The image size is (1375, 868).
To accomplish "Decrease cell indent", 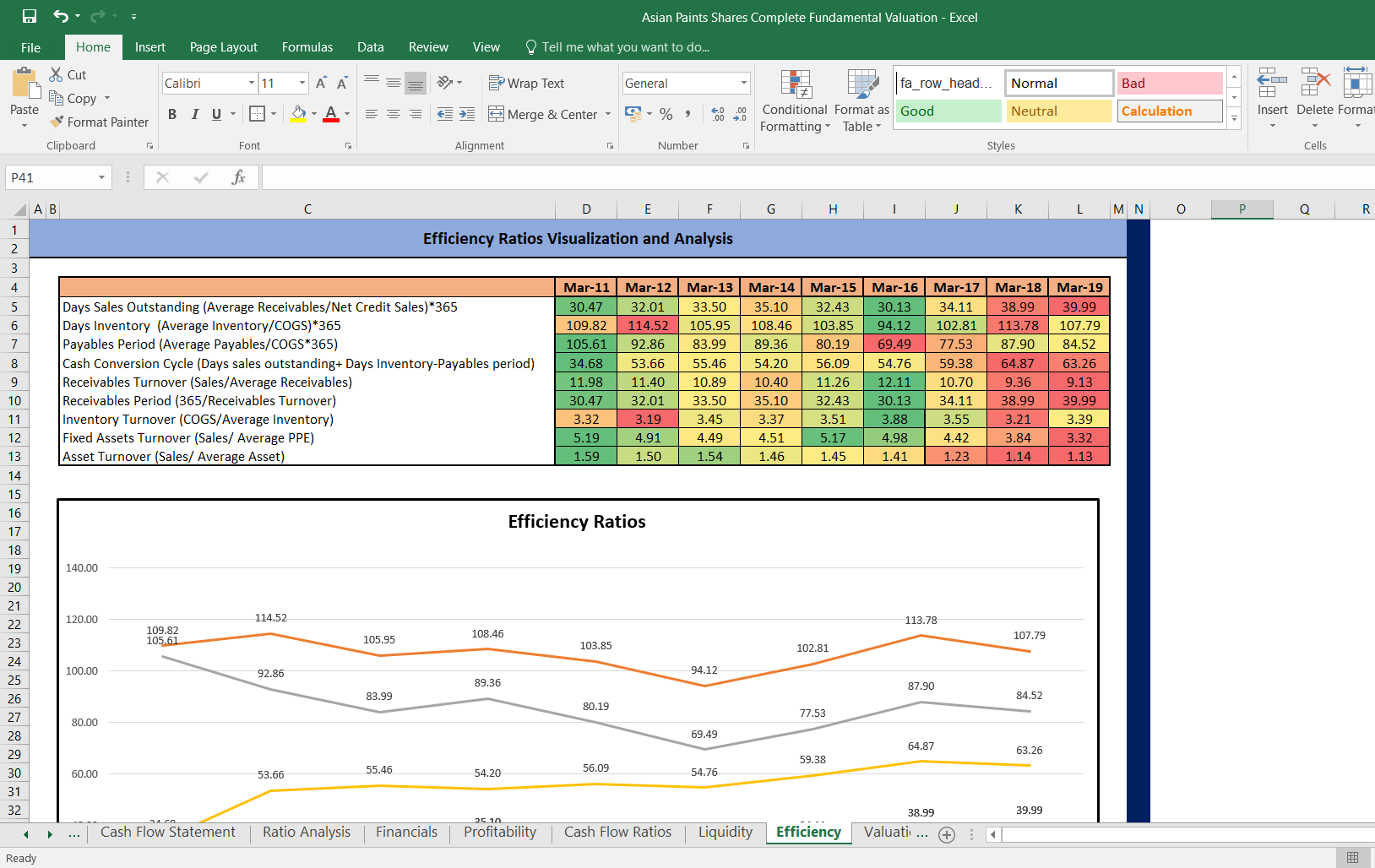I will tap(445, 114).
